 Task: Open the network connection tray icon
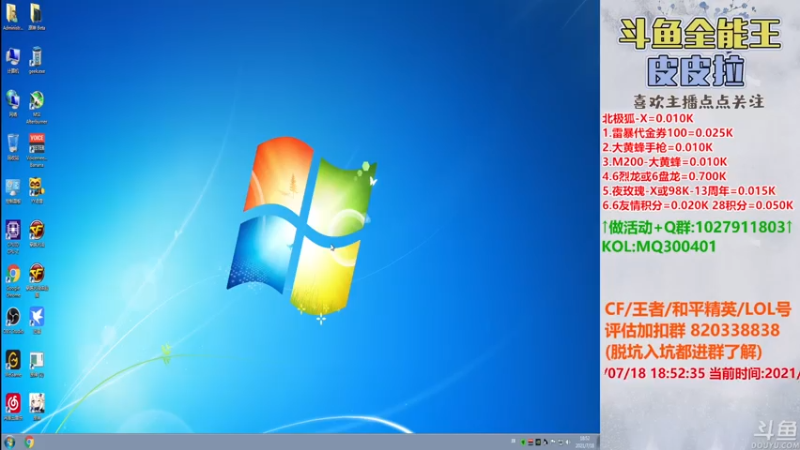(561, 442)
